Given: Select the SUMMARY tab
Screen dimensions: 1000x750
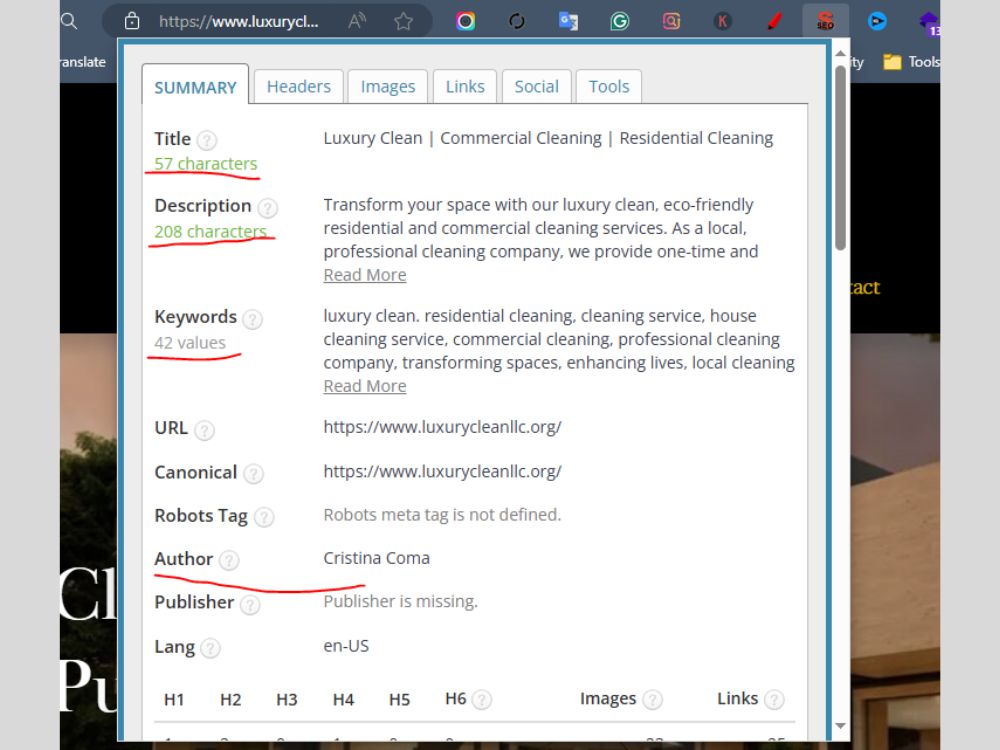Looking at the screenshot, I should click(195, 85).
